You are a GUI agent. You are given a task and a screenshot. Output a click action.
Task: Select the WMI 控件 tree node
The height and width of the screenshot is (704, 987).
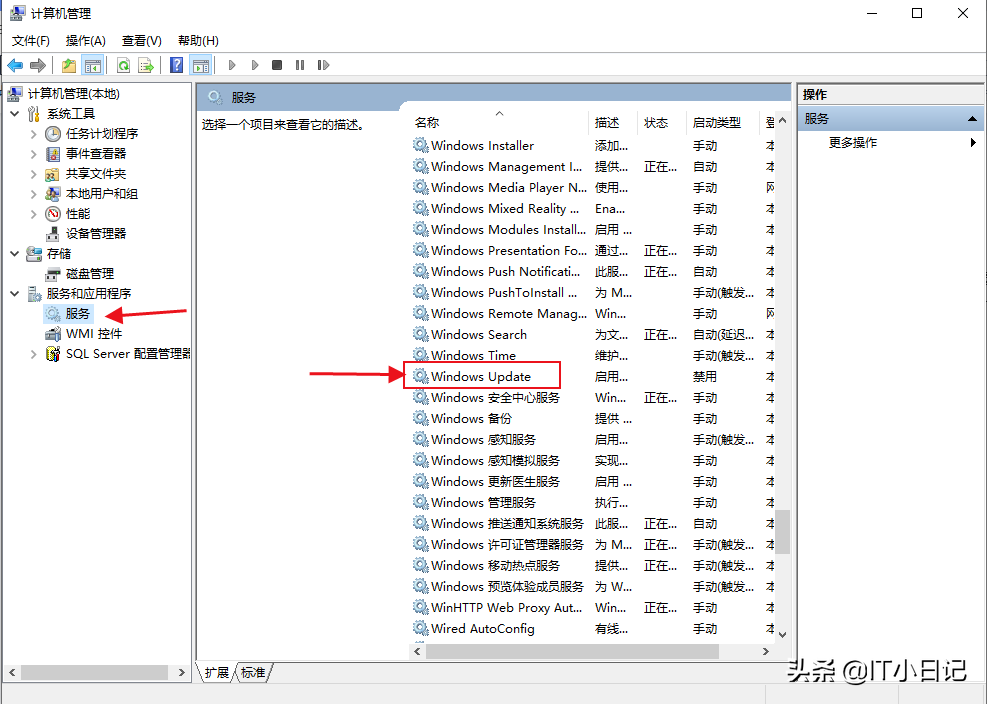(94, 334)
